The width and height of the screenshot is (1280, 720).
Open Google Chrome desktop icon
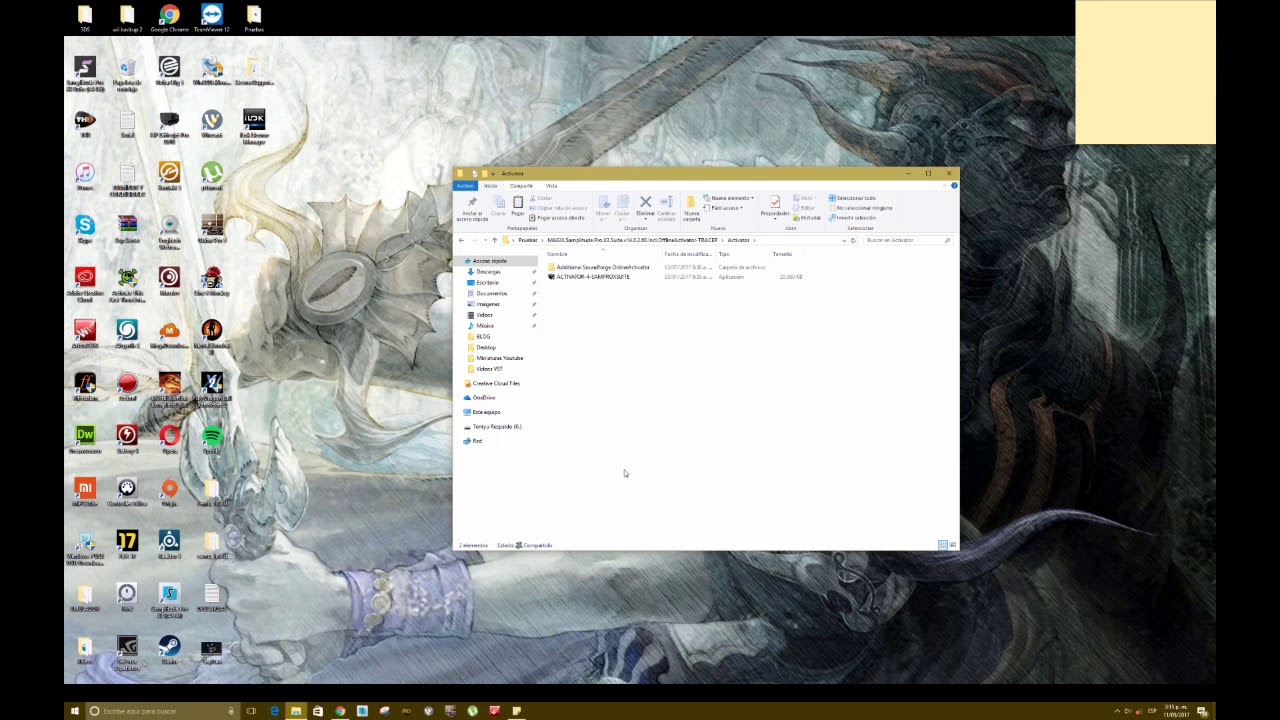169,18
